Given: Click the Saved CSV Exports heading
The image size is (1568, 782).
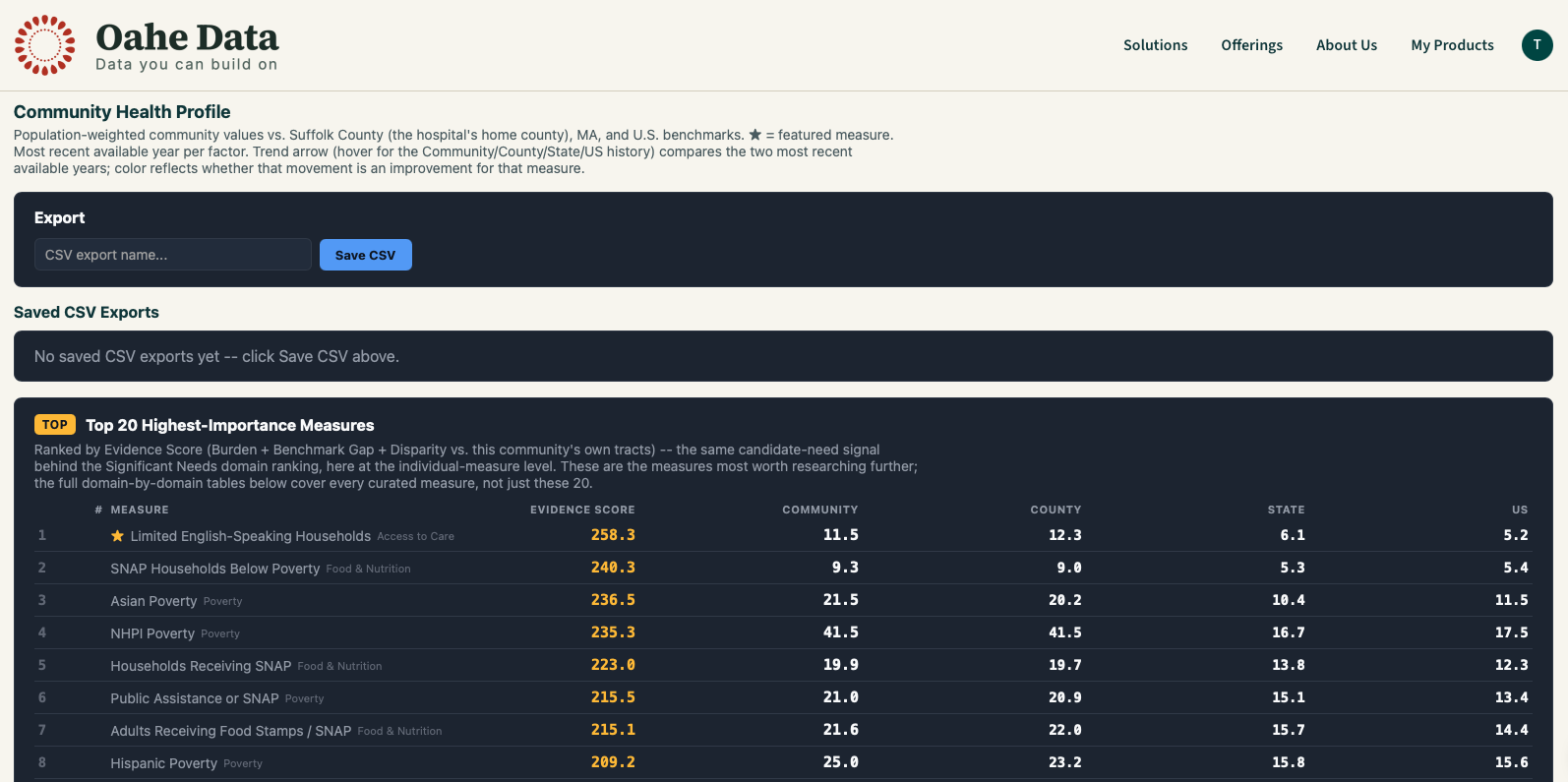Looking at the screenshot, I should 87,312.
